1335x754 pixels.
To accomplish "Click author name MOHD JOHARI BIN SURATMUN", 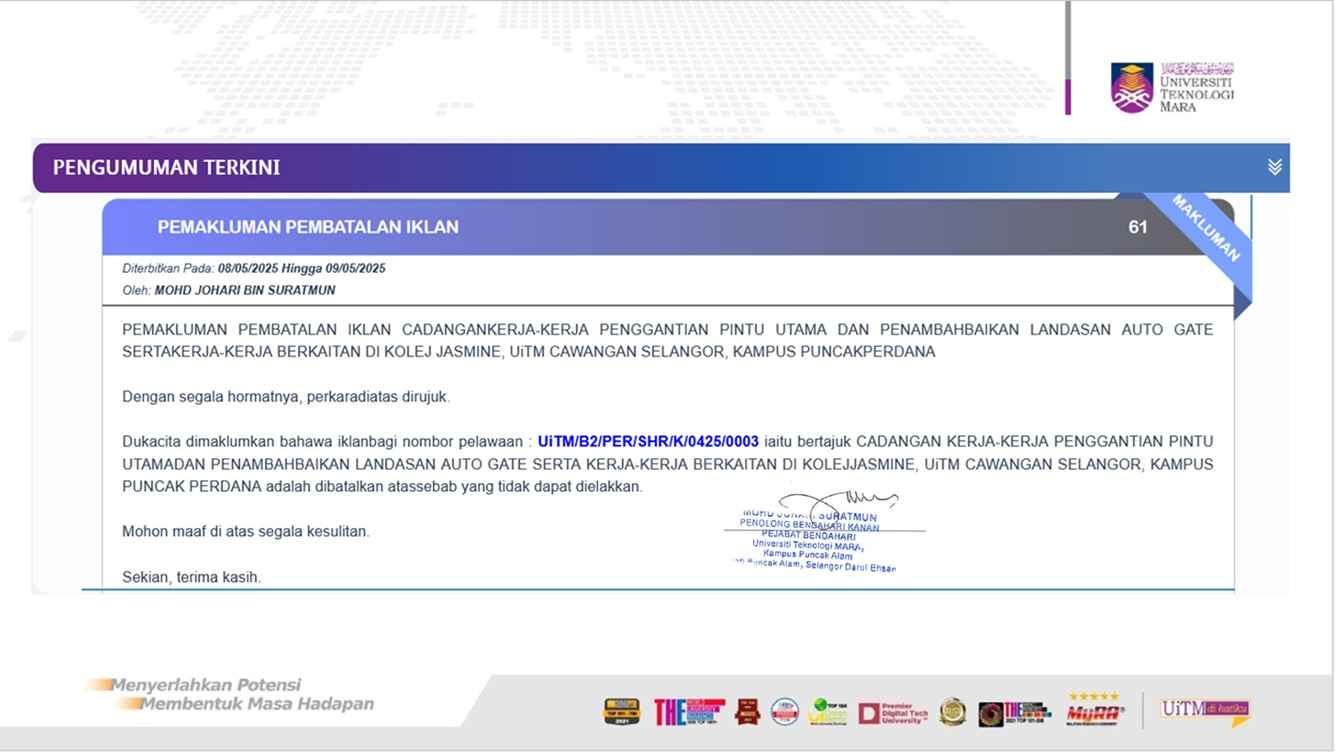I will coord(245,290).
